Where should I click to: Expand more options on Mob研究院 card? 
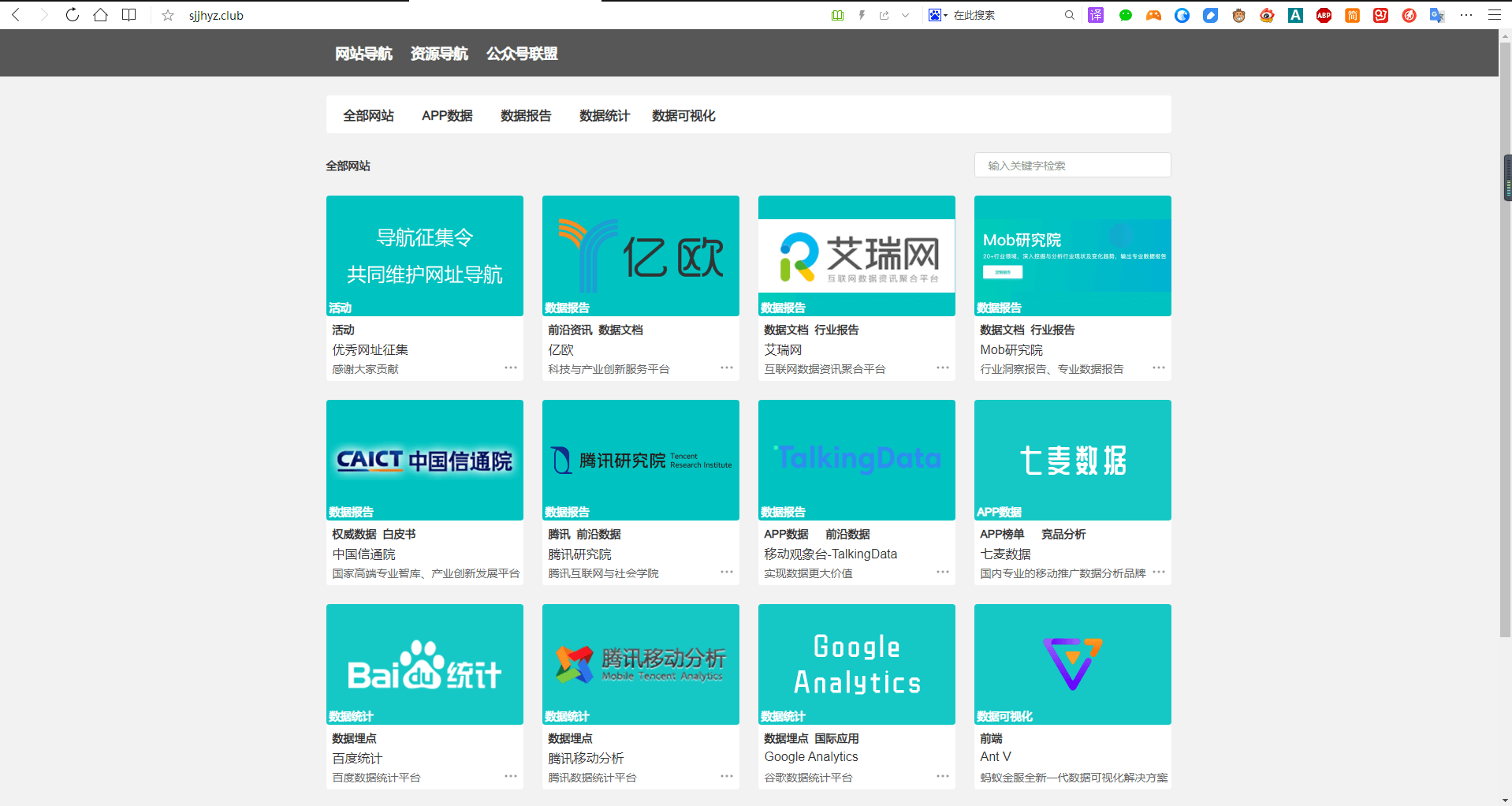point(1159,368)
